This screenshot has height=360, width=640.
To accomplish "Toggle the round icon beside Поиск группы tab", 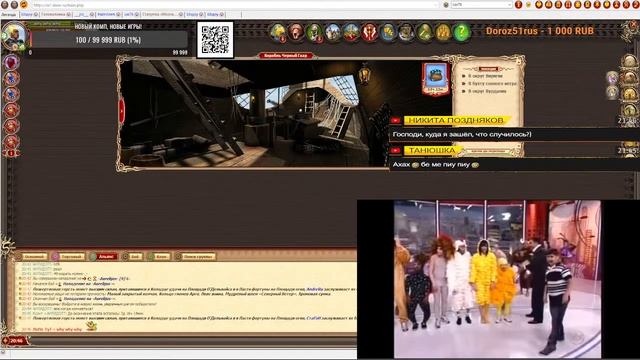I will pyautogui.click(x=178, y=256).
